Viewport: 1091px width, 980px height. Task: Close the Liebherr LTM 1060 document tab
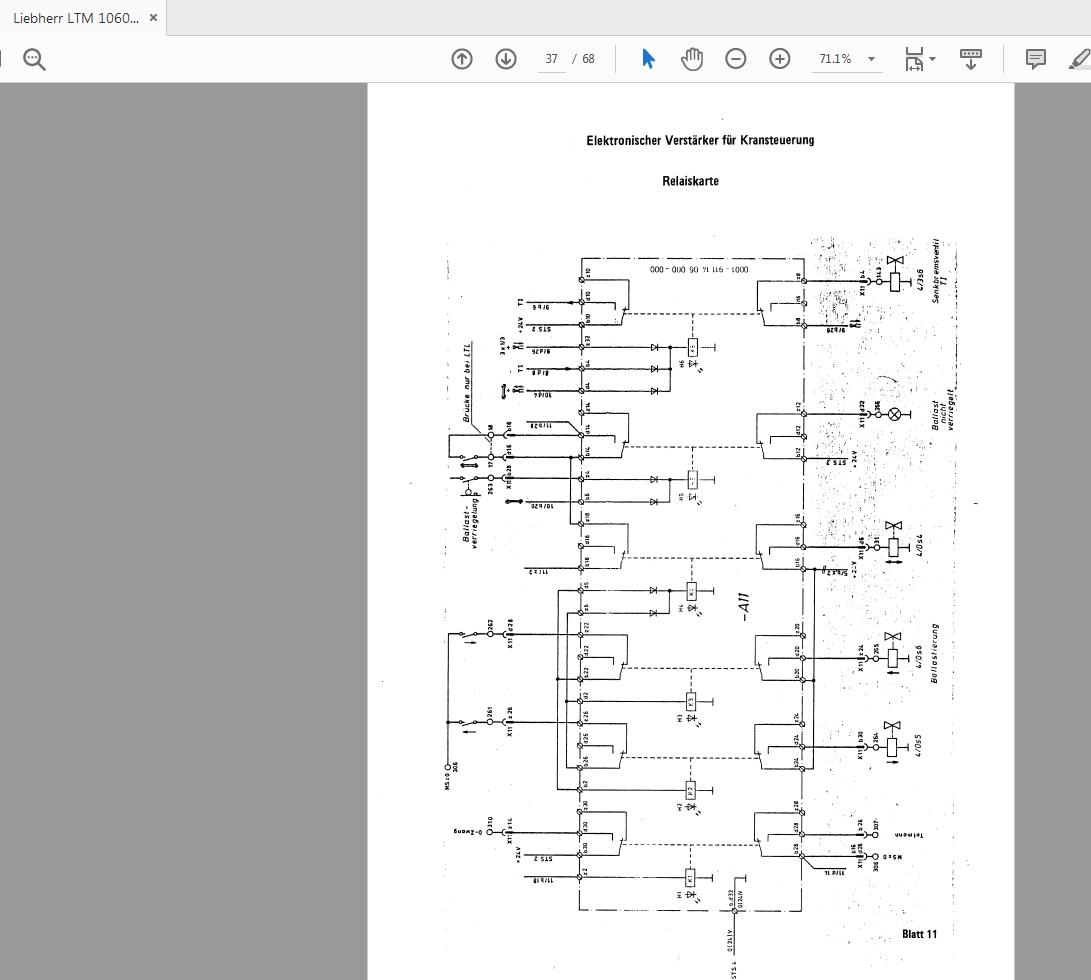coord(153,17)
